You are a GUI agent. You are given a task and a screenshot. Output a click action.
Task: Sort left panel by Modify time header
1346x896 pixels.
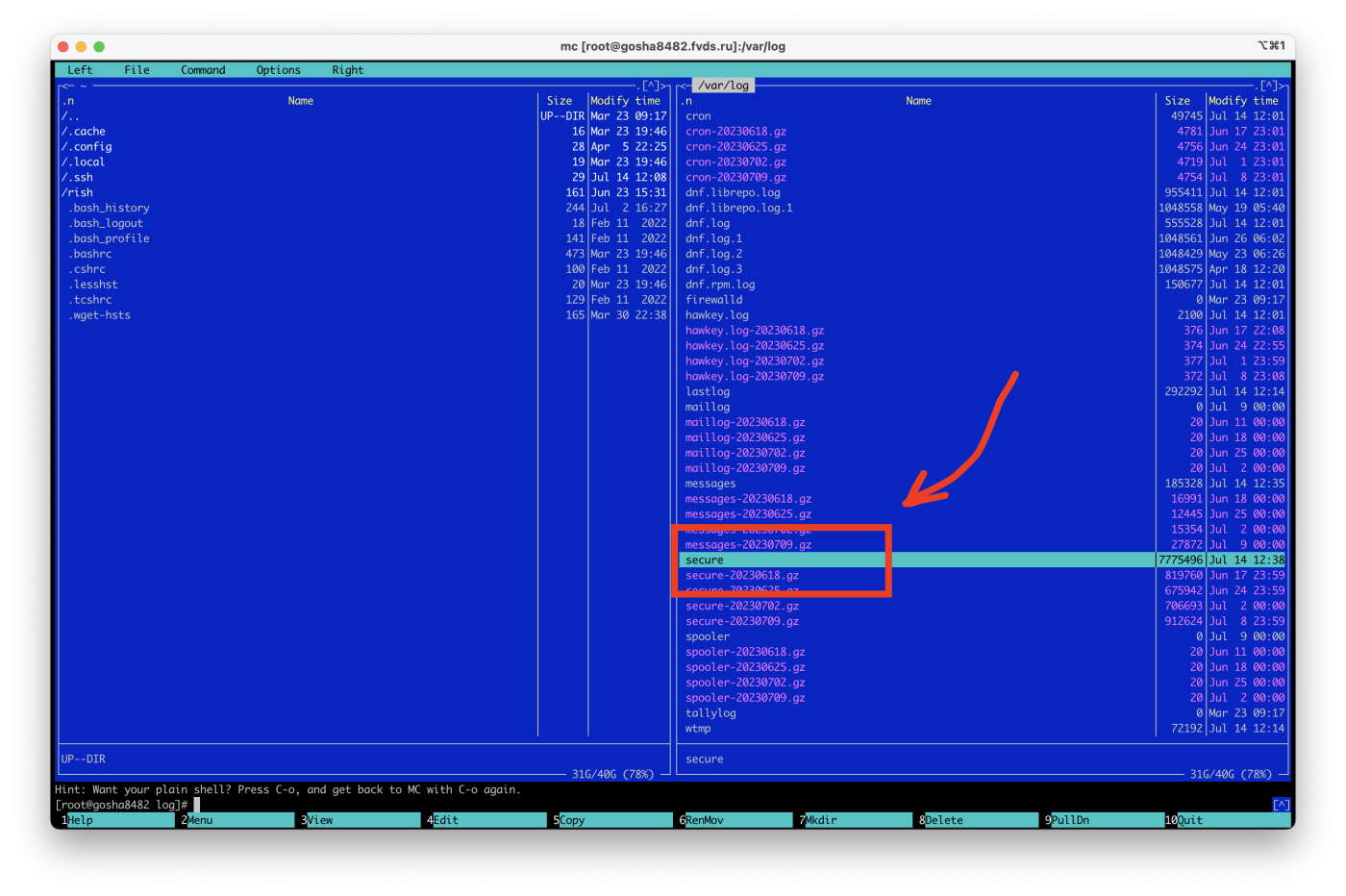[x=625, y=101]
